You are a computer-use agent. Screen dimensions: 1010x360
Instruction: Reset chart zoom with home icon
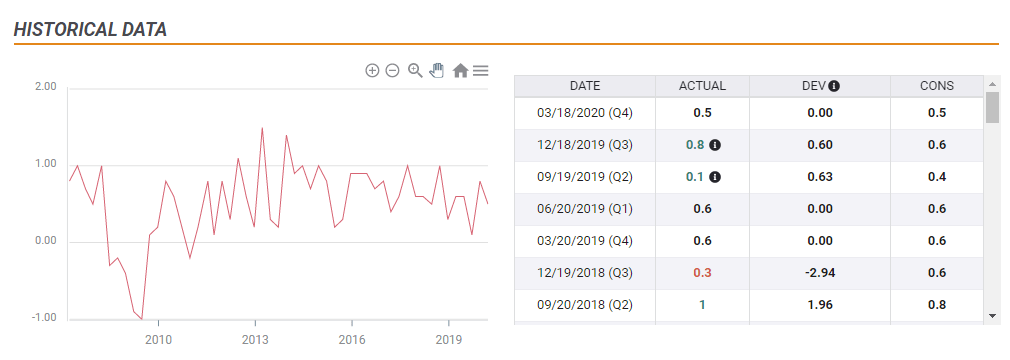click(460, 71)
